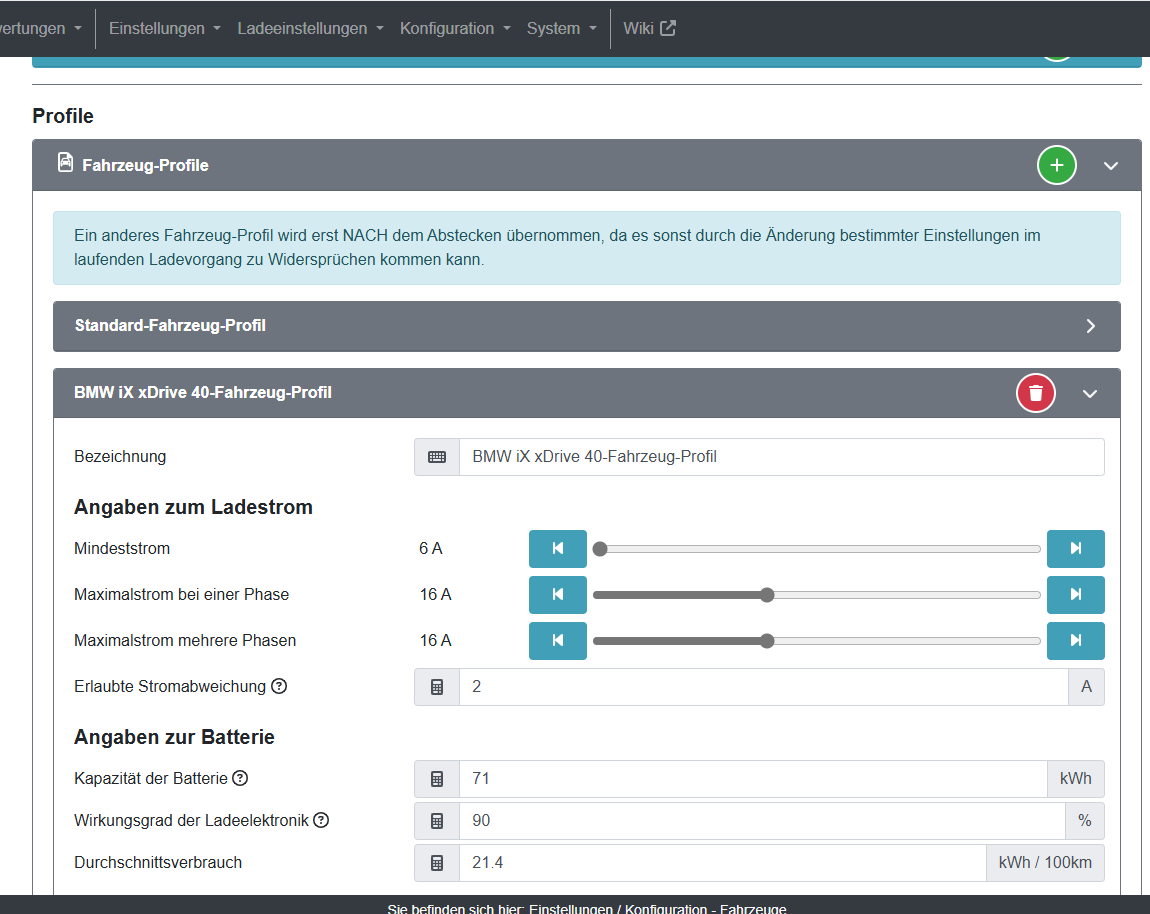
Task: Click help icon for Wirkungsgrad der Ladeelektronik
Action: [x=321, y=820]
